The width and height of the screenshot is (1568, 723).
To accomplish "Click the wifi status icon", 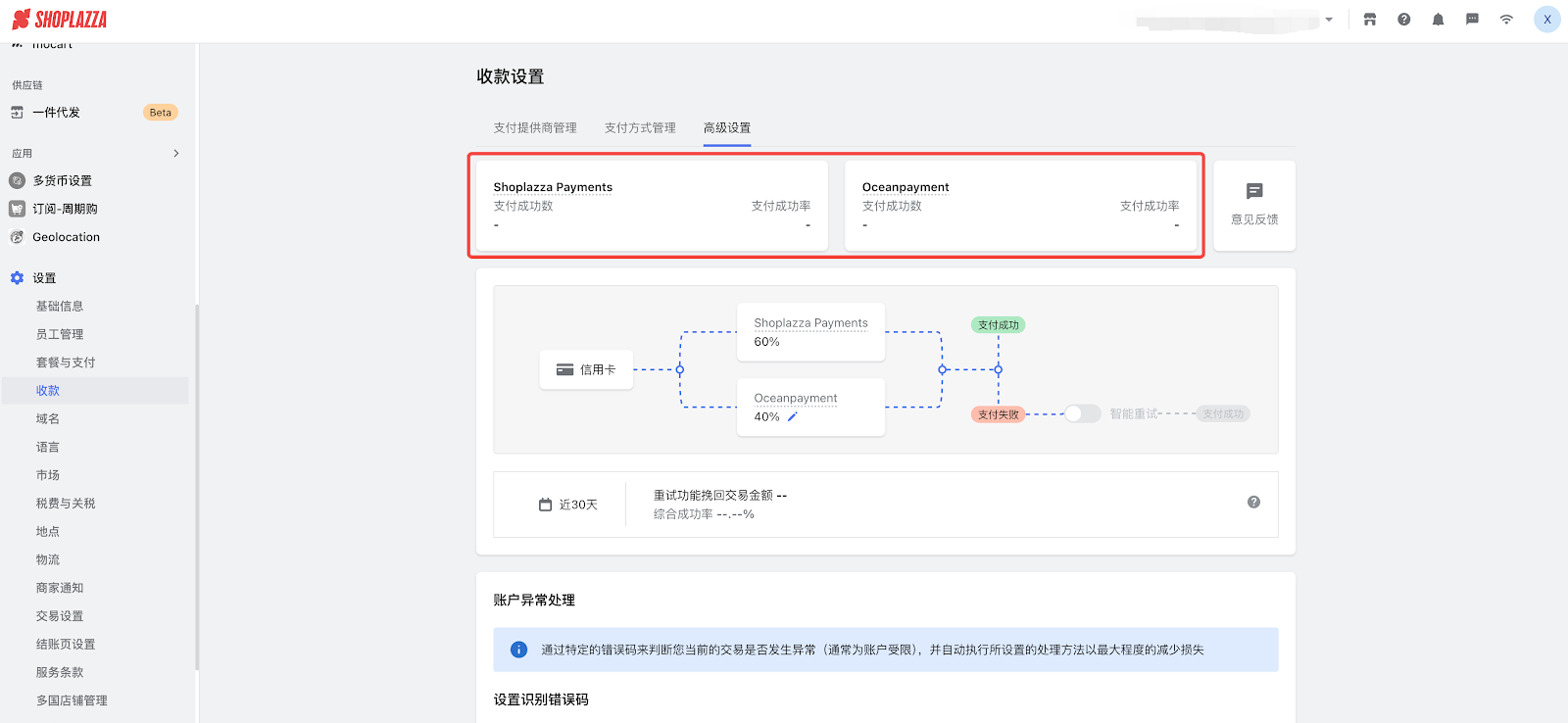I will (1506, 20).
